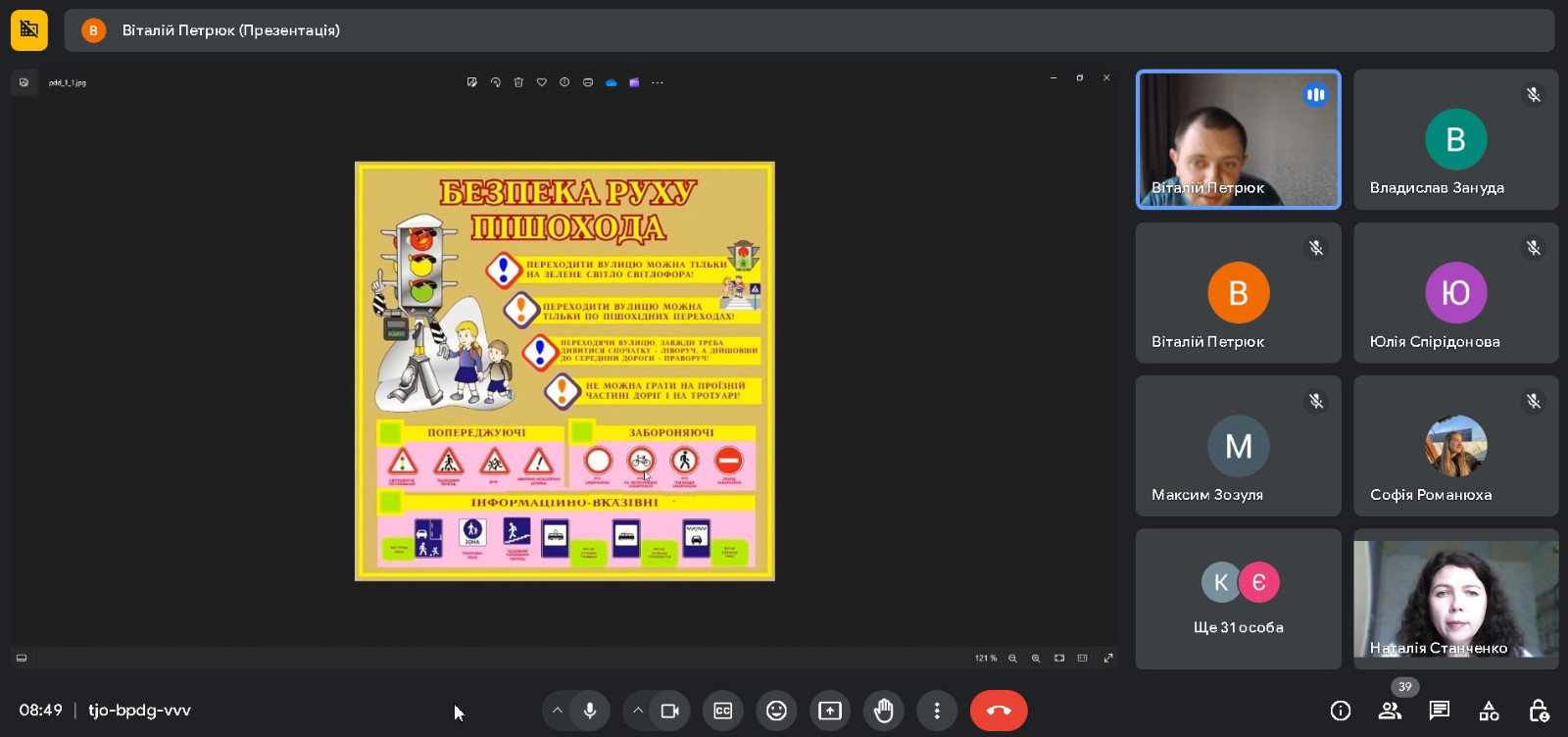Send a reaction with the emoji button
This screenshot has height=737, width=1568.
776,711
